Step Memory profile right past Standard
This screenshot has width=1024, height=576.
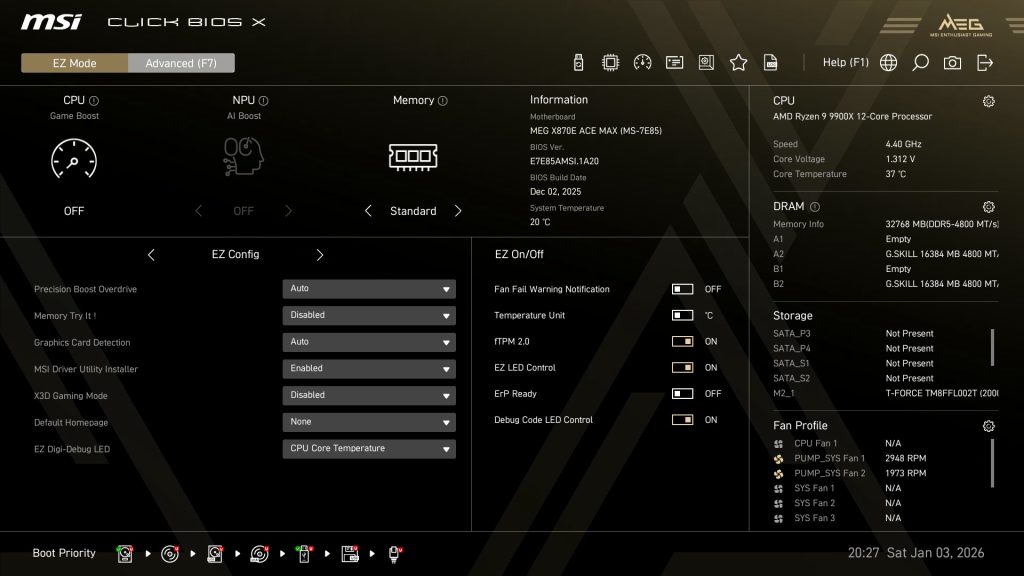coord(458,211)
